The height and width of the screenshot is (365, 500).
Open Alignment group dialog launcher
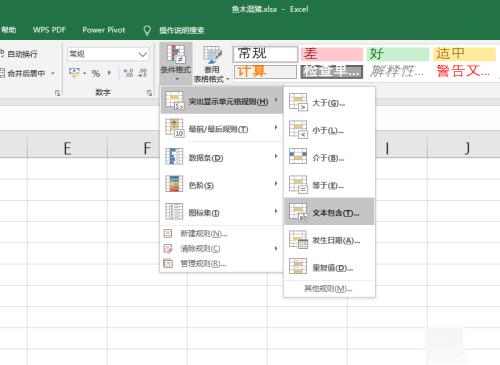click(x=57, y=93)
